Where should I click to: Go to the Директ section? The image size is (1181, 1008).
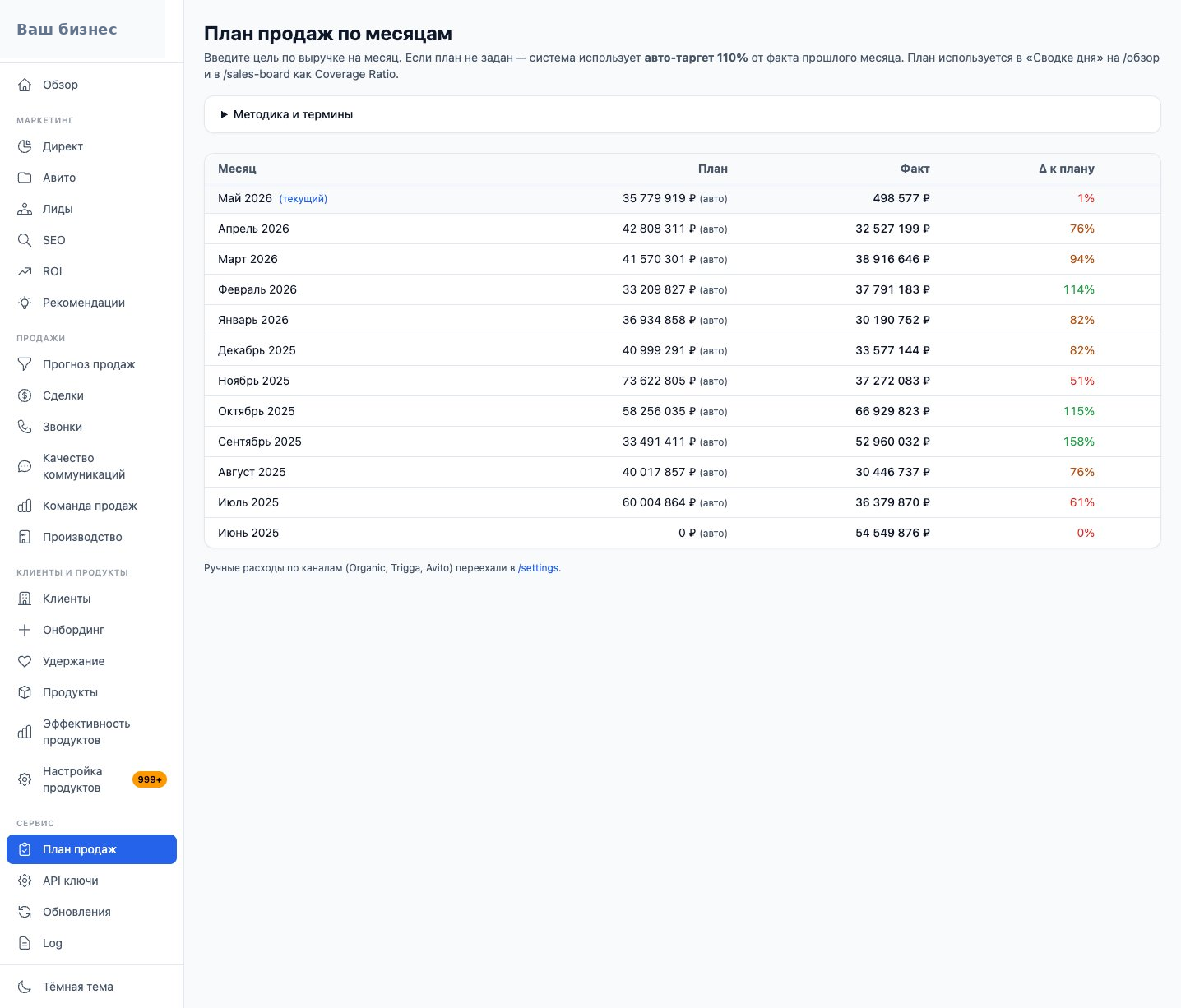click(91, 146)
